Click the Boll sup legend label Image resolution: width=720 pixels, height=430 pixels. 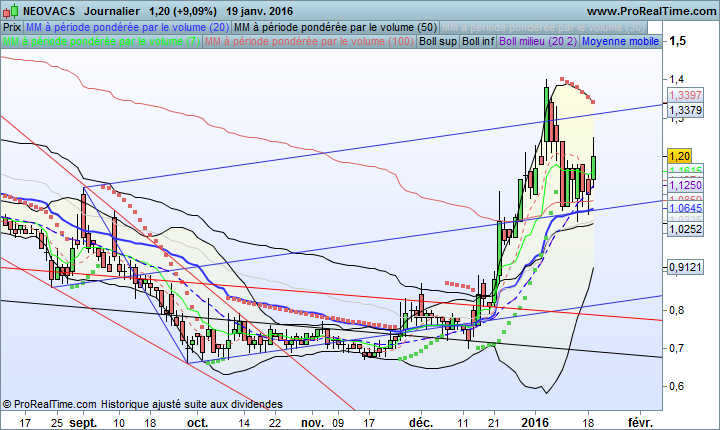coord(438,42)
